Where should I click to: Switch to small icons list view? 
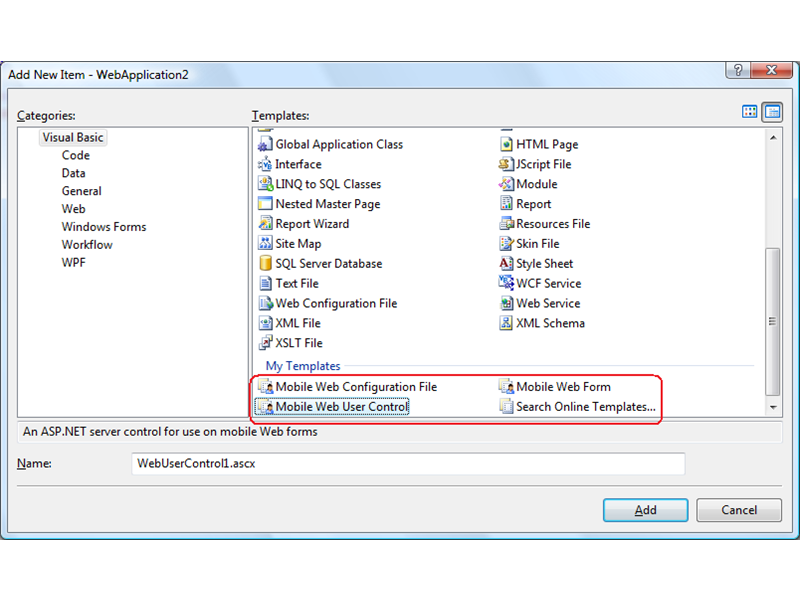click(772, 112)
